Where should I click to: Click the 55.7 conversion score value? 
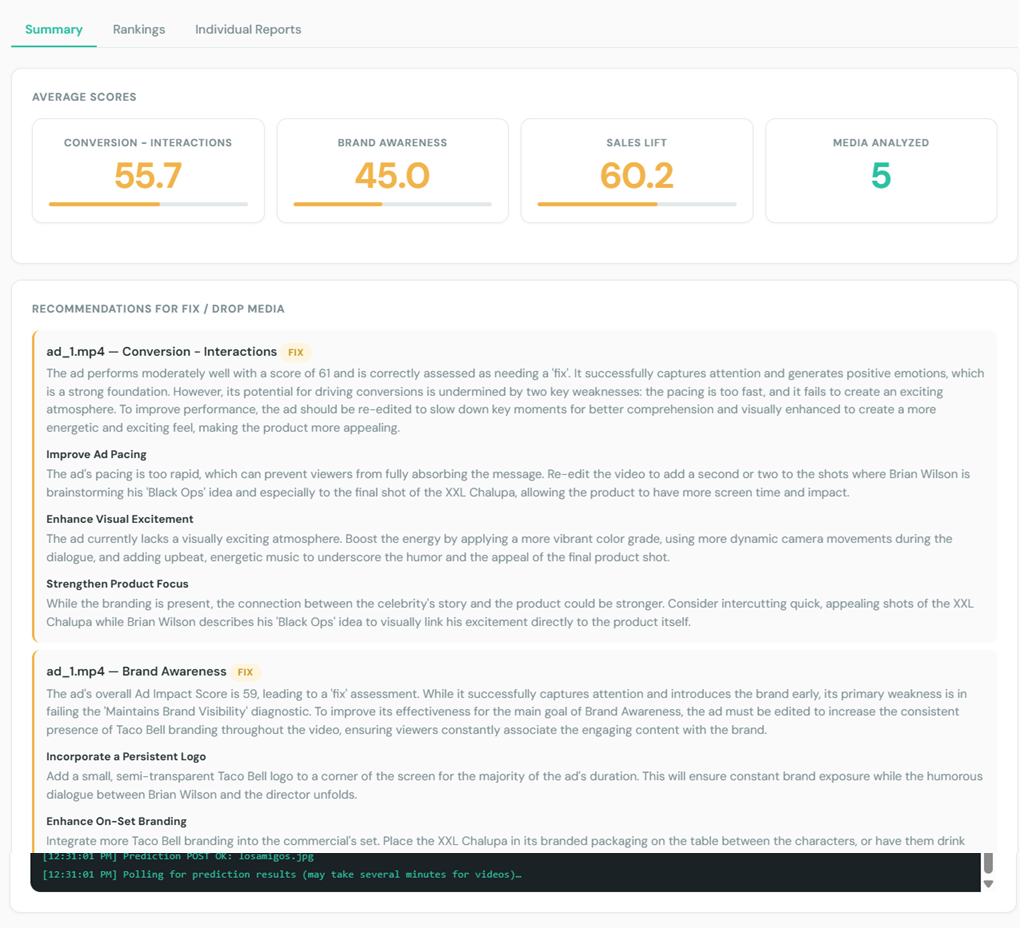(148, 176)
